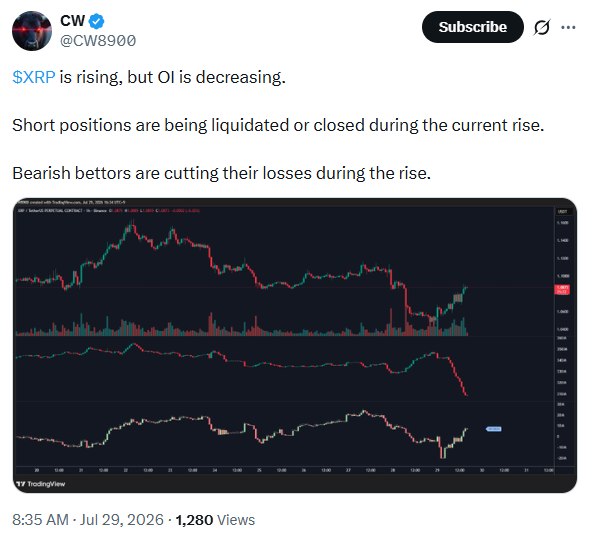Click the blue verified badge next to CW

[x=96, y=21]
